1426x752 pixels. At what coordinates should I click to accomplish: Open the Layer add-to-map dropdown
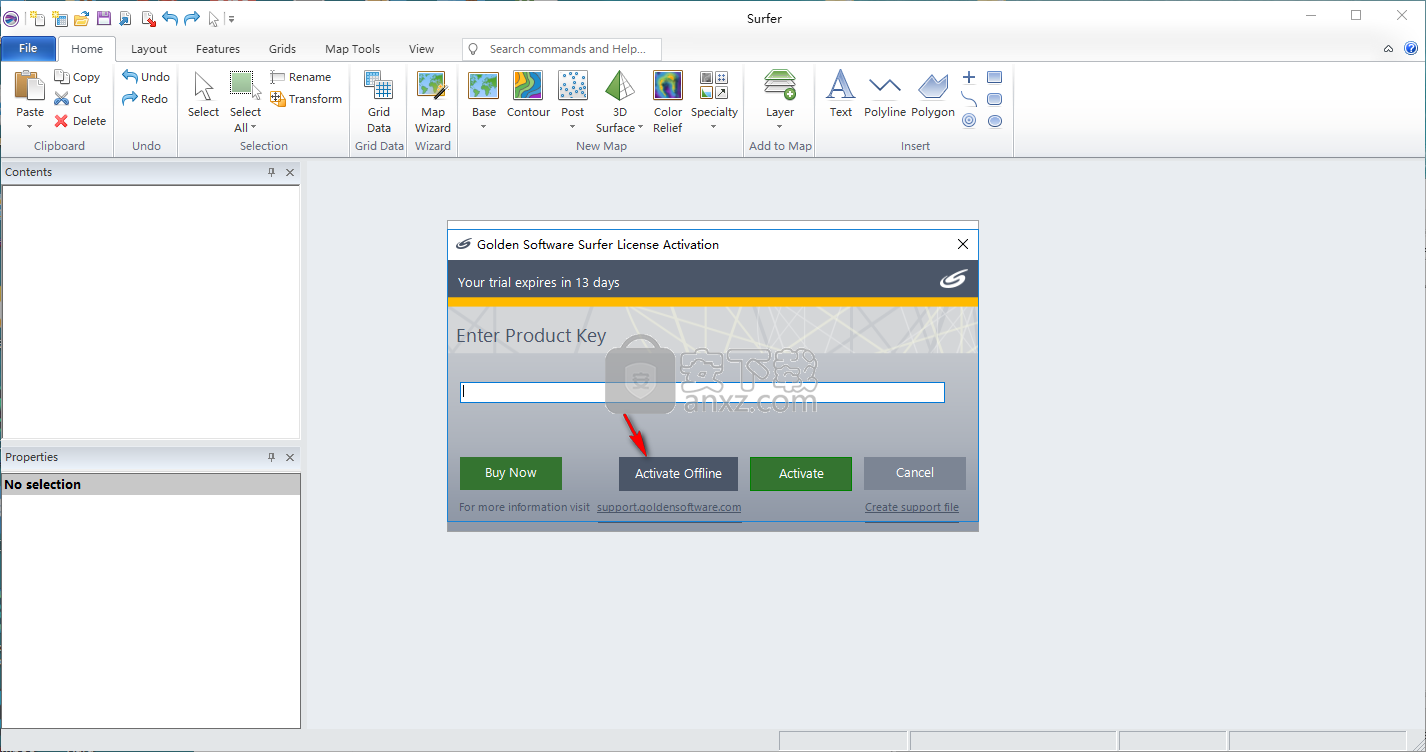(x=780, y=127)
